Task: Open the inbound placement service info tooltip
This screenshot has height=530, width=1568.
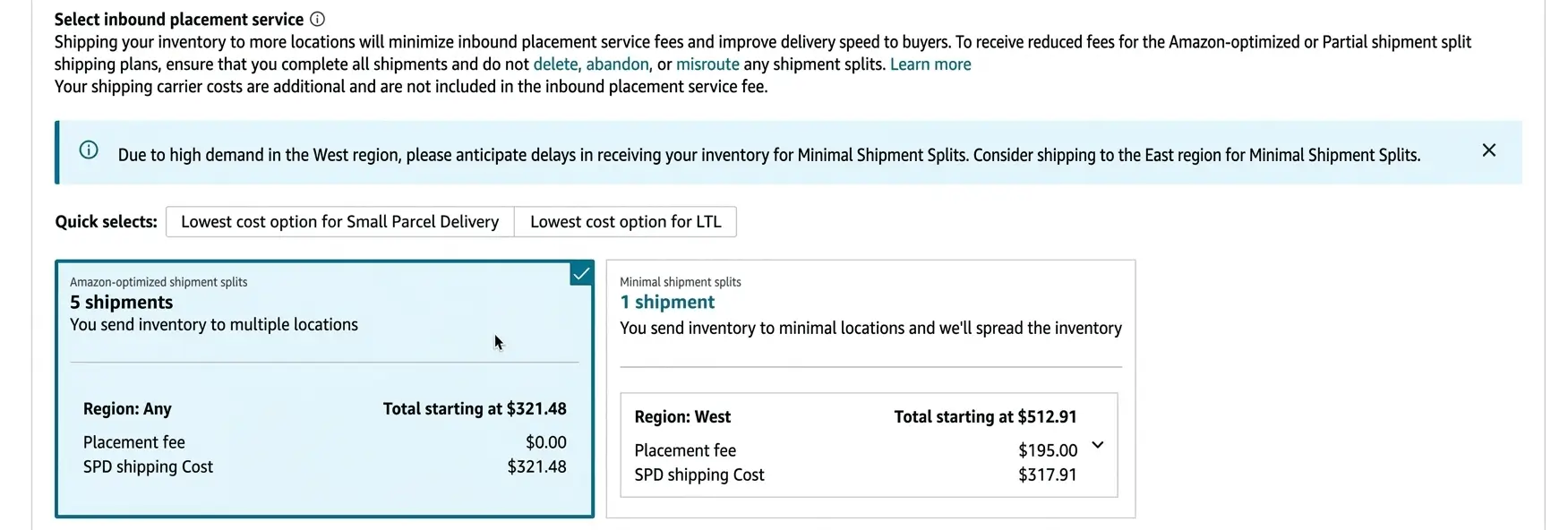Action: pyautogui.click(x=319, y=18)
